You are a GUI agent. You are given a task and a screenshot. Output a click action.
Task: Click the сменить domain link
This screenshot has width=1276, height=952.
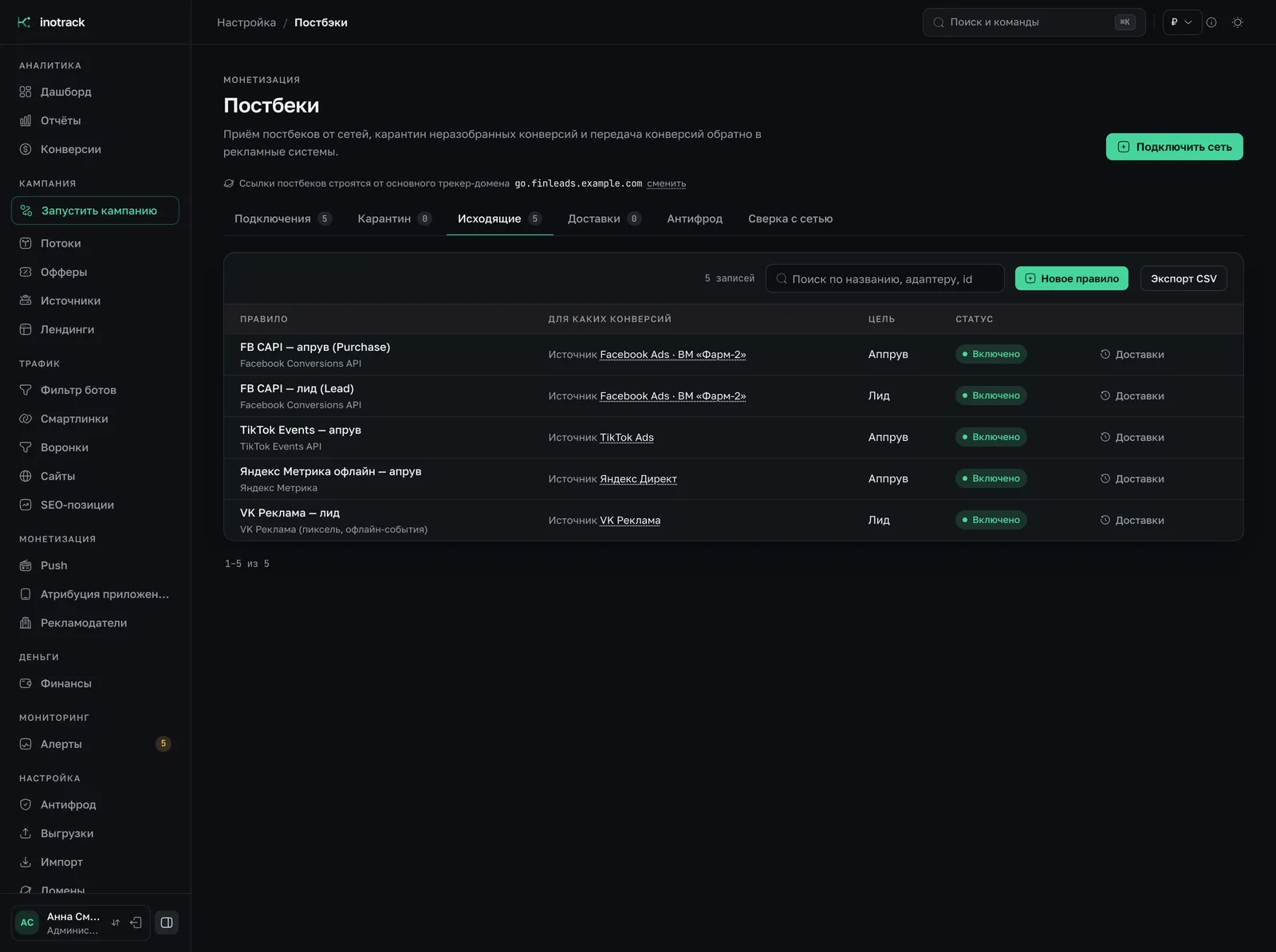666,183
